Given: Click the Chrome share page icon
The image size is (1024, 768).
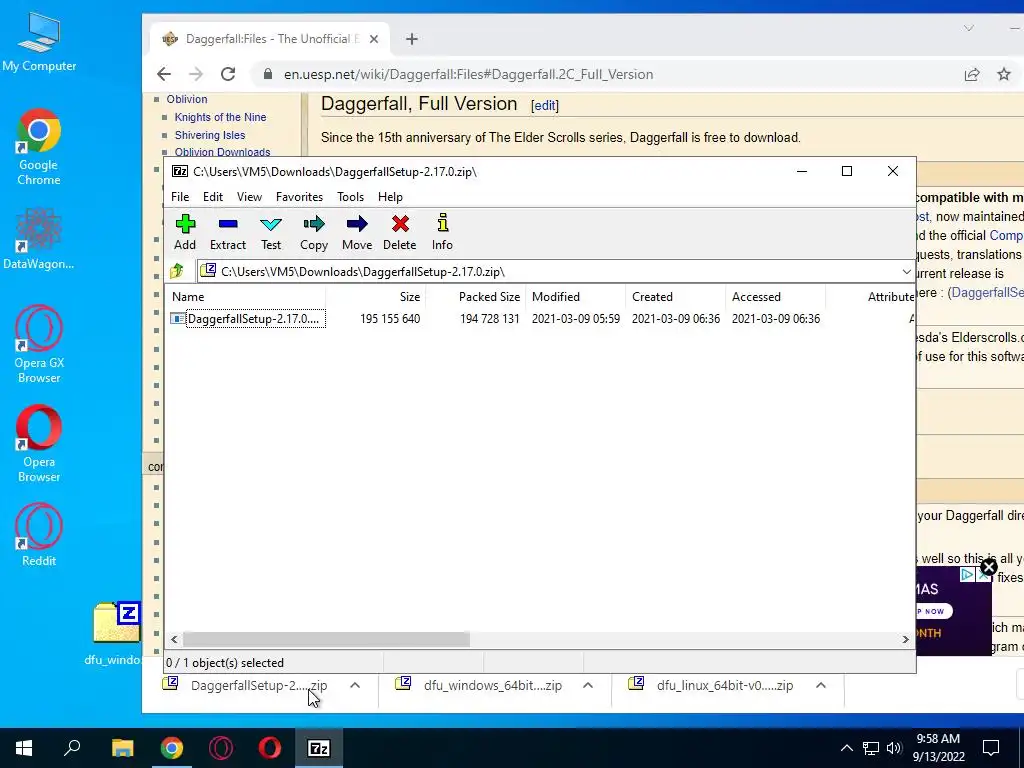Looking at the screenshot, I should point(972,74).
